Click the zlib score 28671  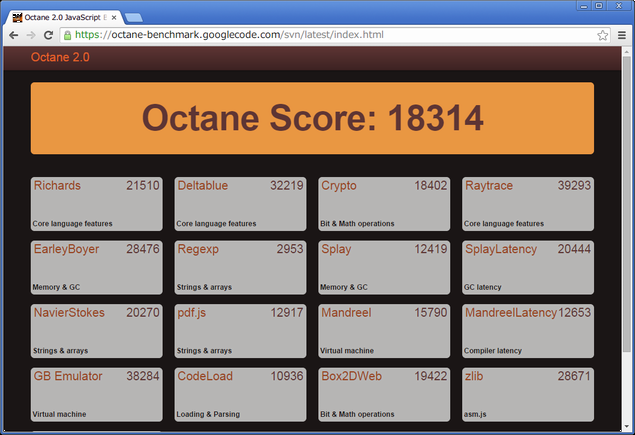(x=574, y=376)
